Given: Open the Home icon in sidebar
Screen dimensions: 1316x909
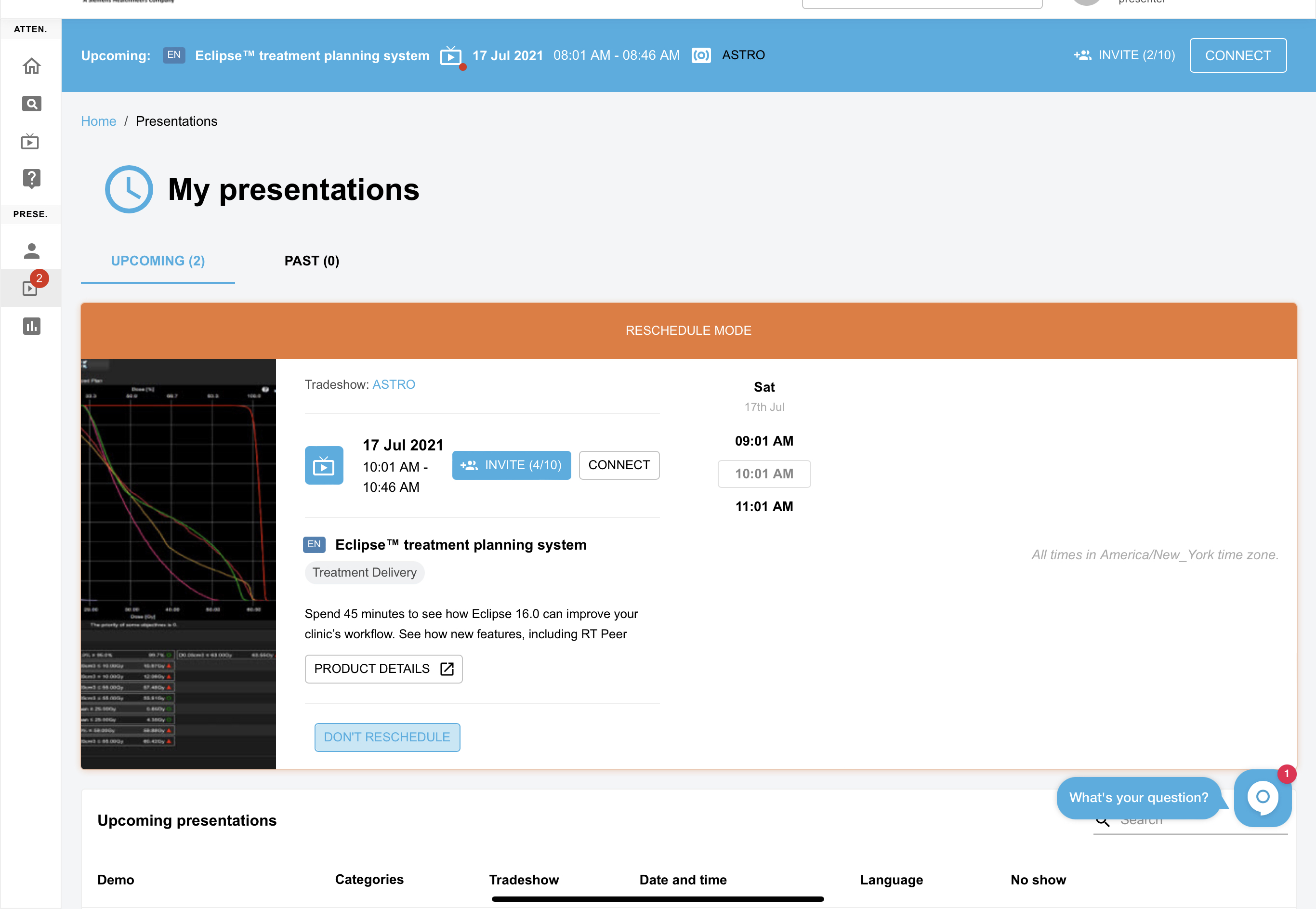Looking at the screenshot, I should 31,66.
